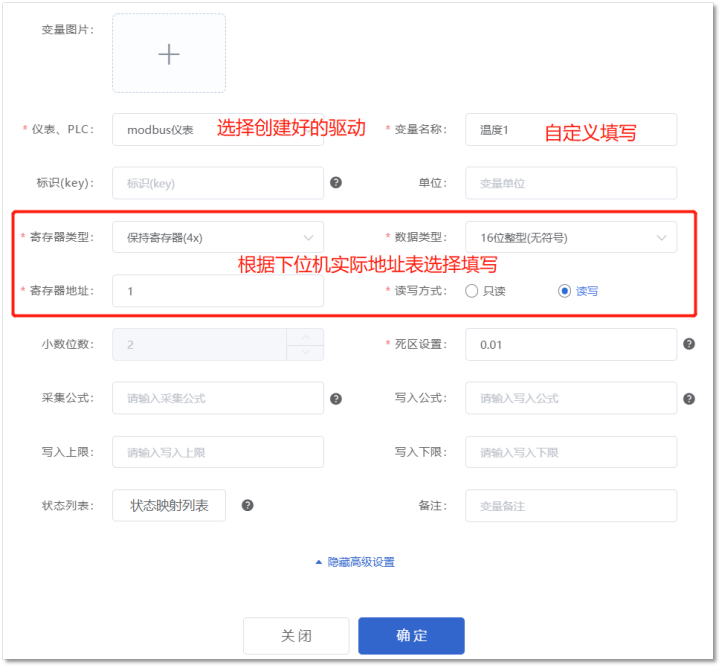Focus the 采集公式 input field
Image resolution: width=722 pixels, height=668 pixels.
pyautogui.click(x=218, y=398)
